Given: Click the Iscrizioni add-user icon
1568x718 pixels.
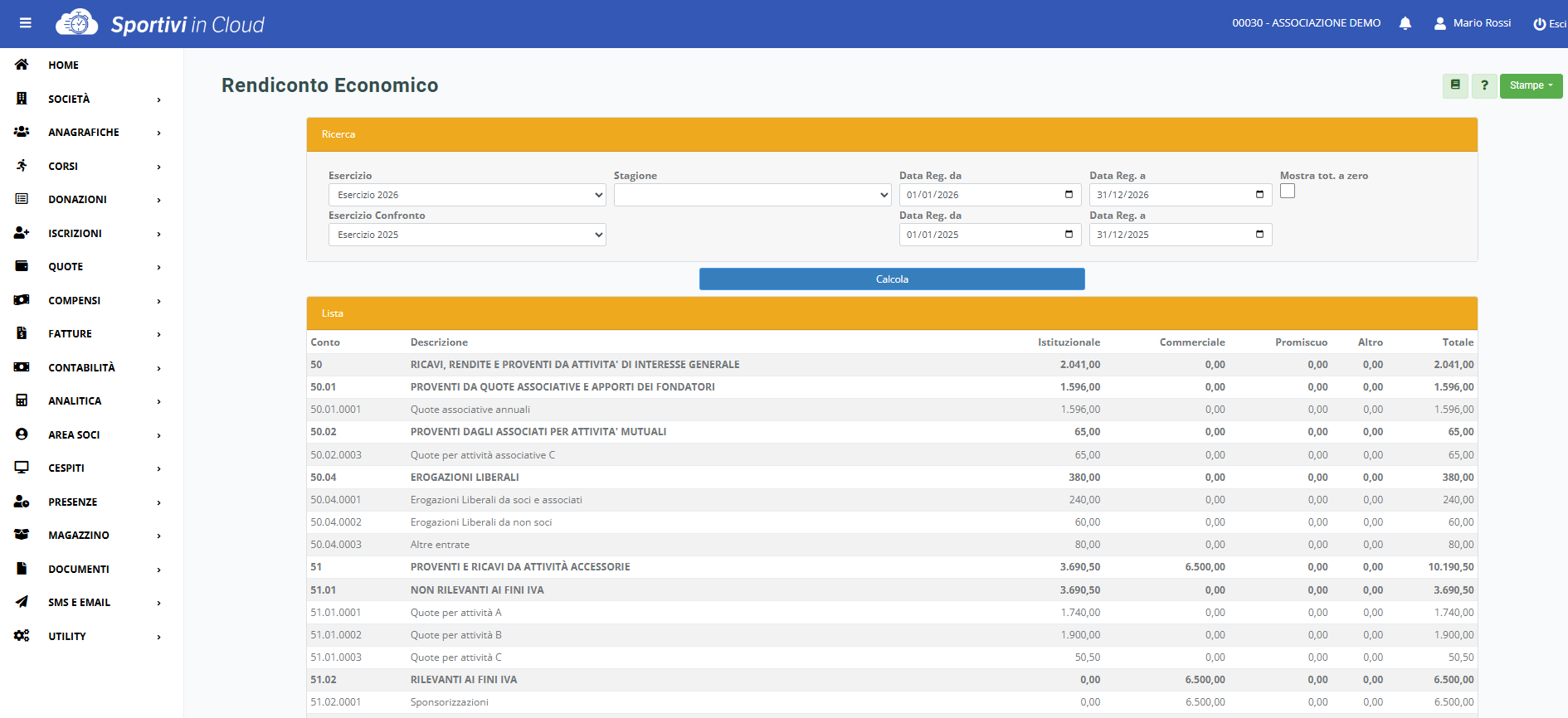Looking at the screenshot, I should coord(22,233).
